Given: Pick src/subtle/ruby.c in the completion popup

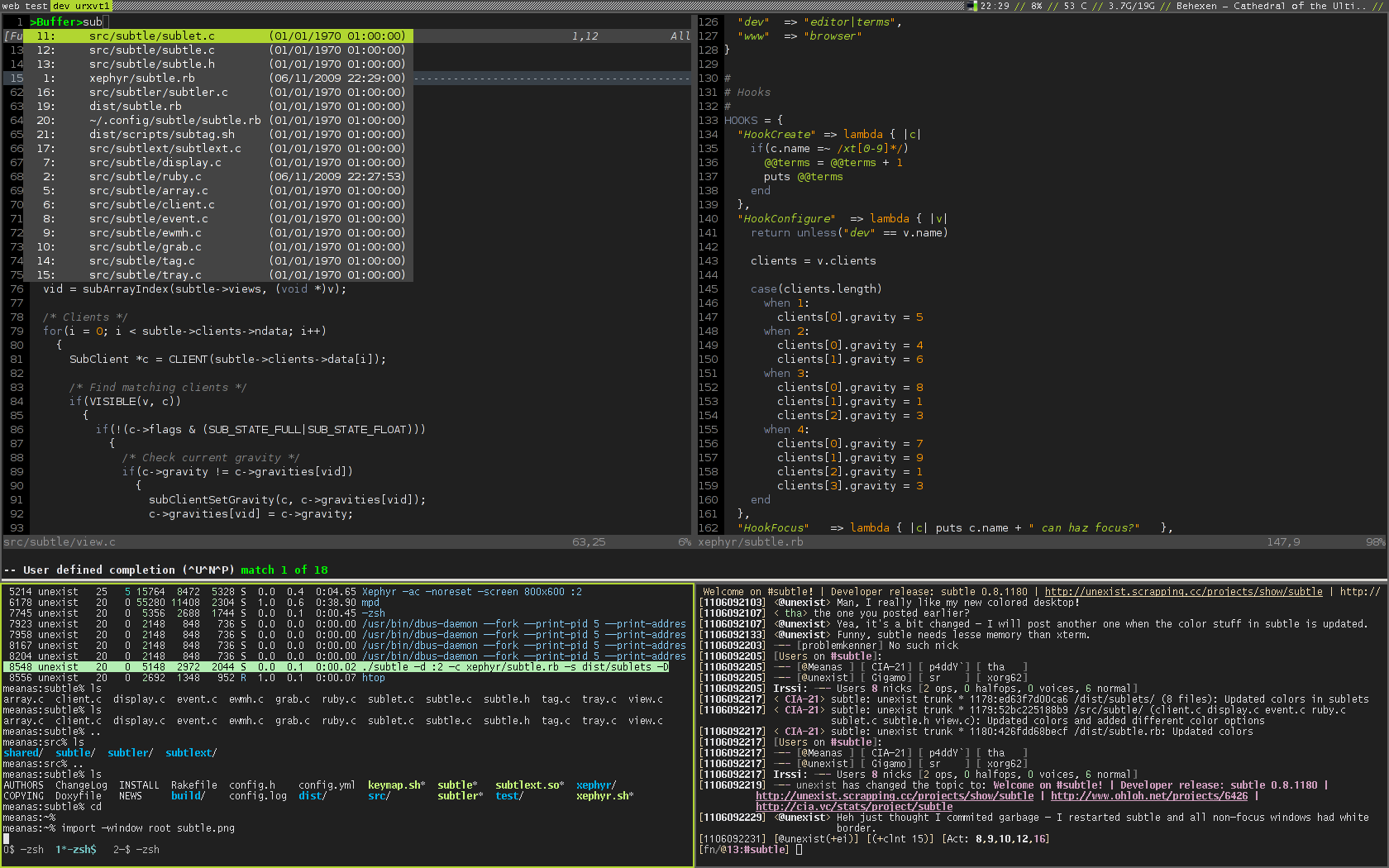Looking at the screenshot, I should pyautogui.click(x=146, y=177).
